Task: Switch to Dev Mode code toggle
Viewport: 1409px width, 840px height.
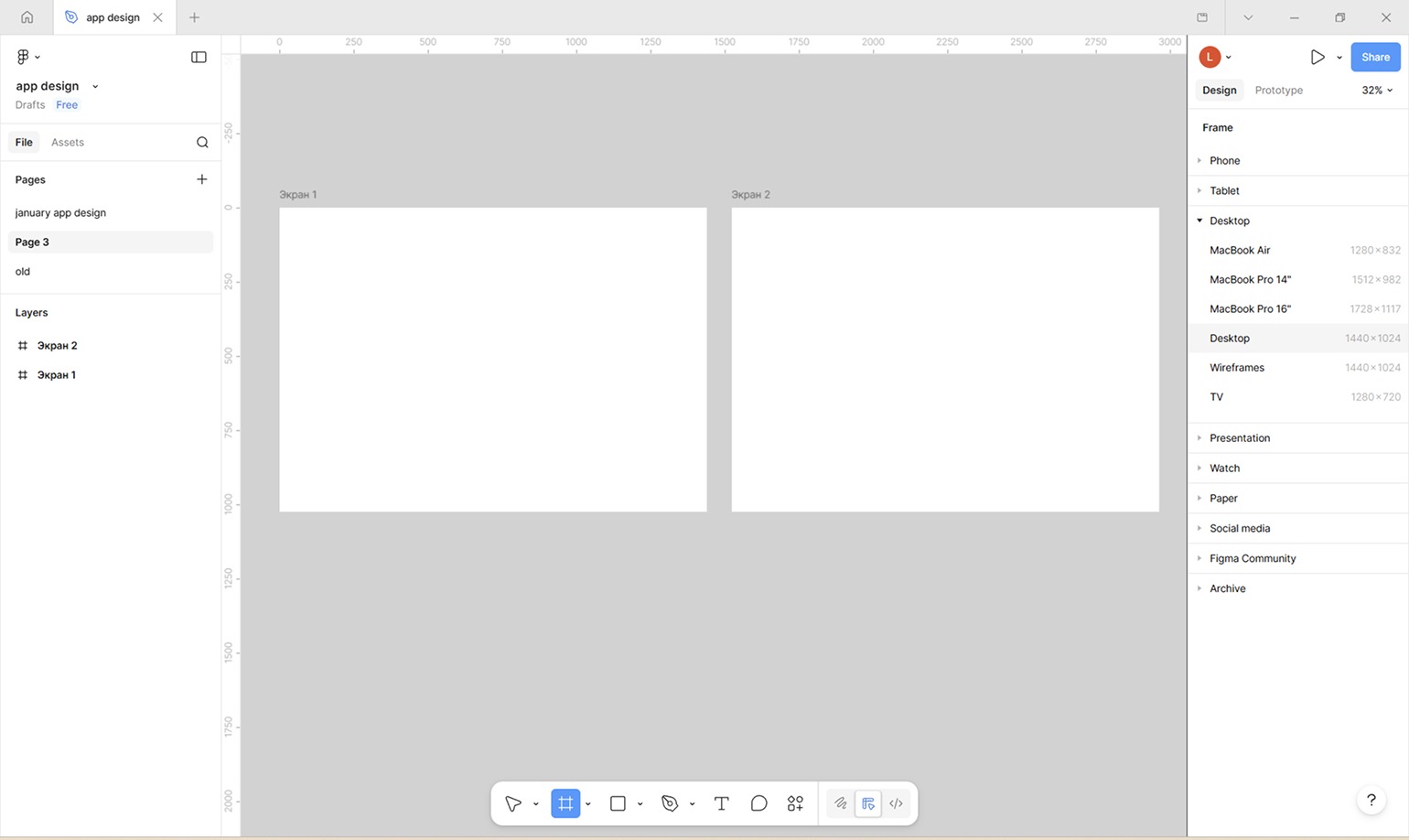Action: pos(897,803)
